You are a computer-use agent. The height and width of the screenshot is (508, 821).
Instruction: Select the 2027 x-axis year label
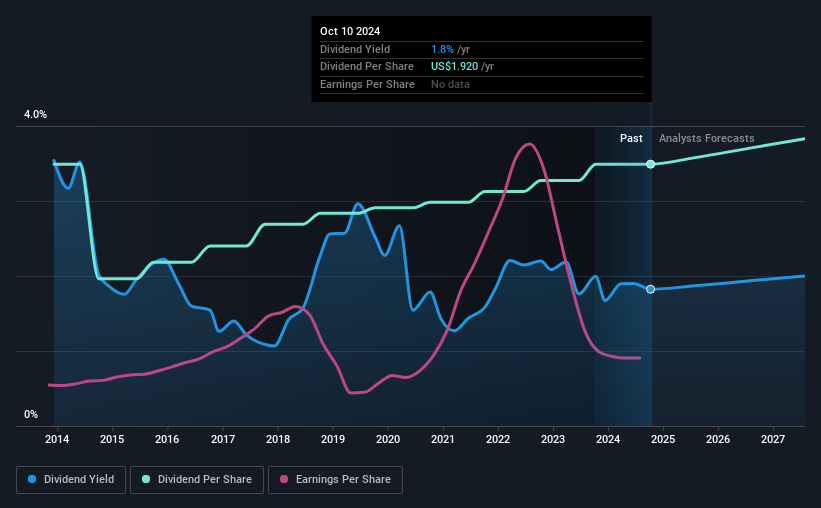(x=773, y=439)
